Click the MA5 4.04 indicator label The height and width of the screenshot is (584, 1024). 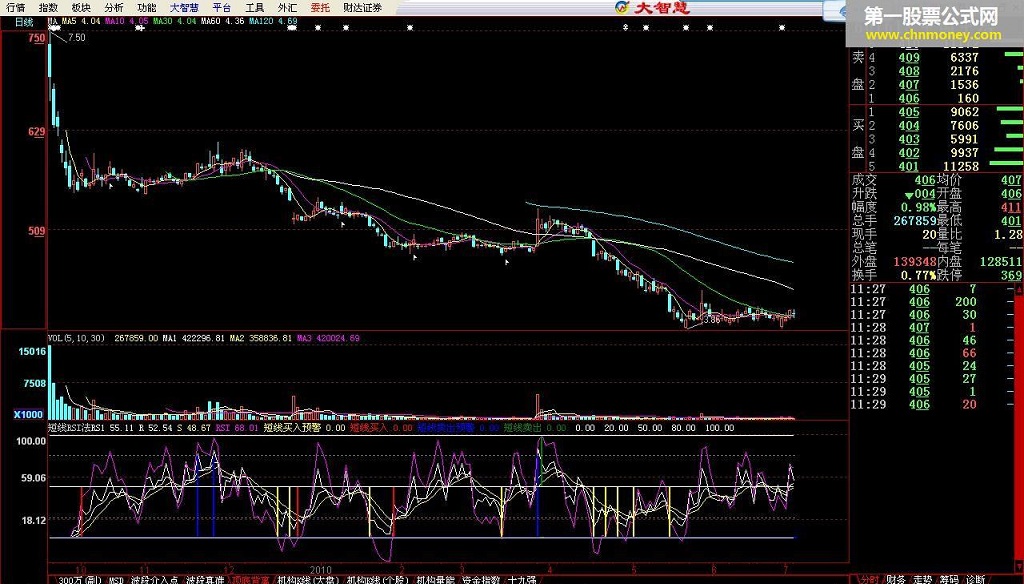tap(81, 22)
